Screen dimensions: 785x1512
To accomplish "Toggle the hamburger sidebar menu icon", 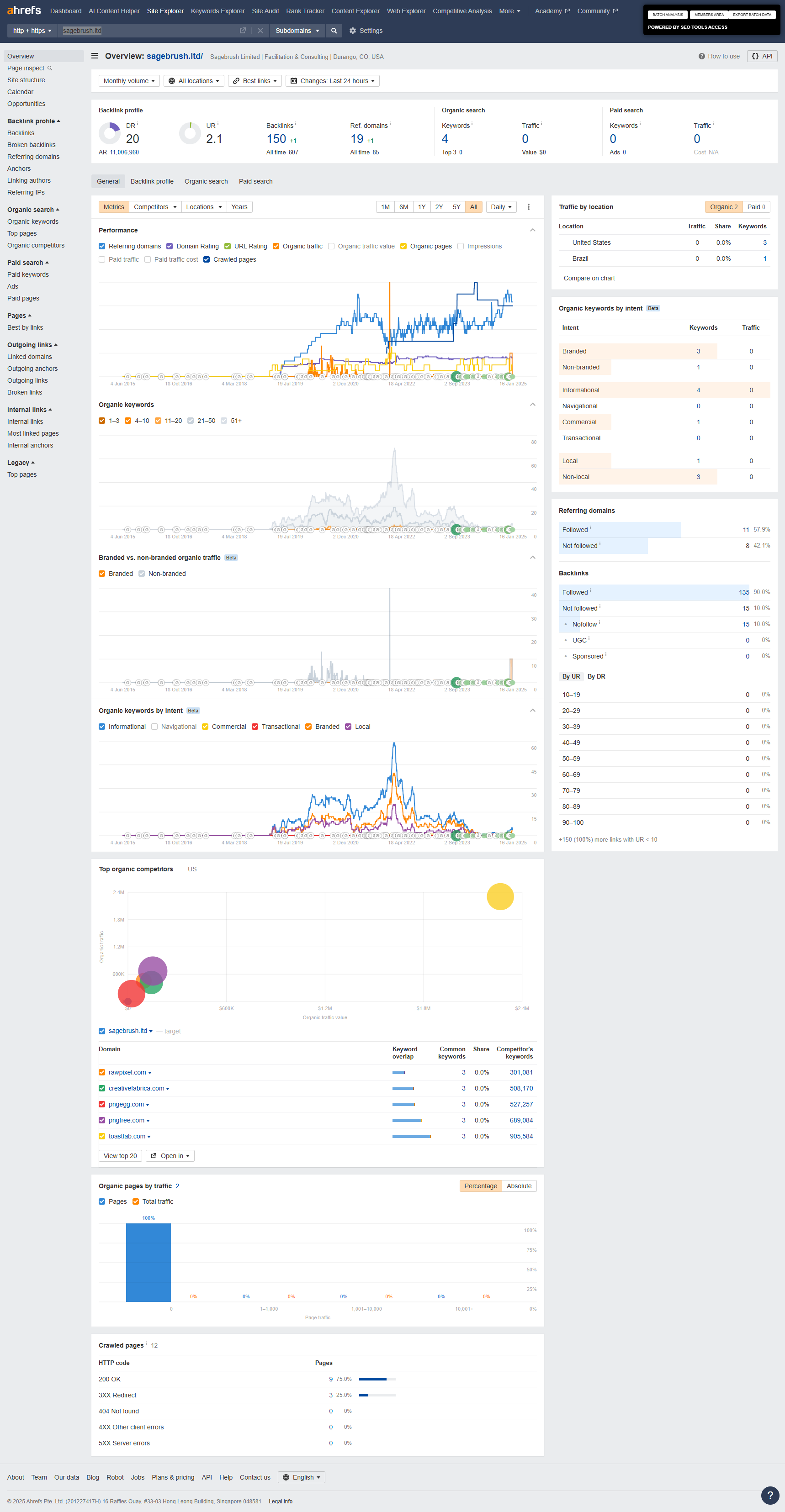I will [x=95, y=56].
